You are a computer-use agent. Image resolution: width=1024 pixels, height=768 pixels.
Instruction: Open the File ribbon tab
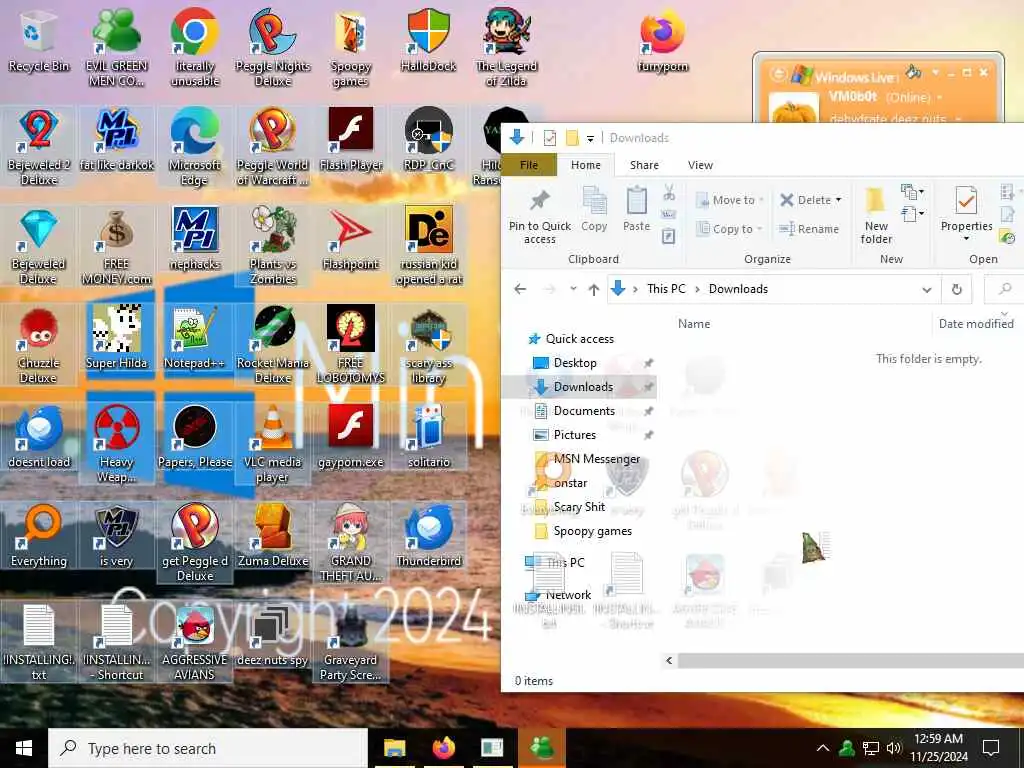pos(529,165)
